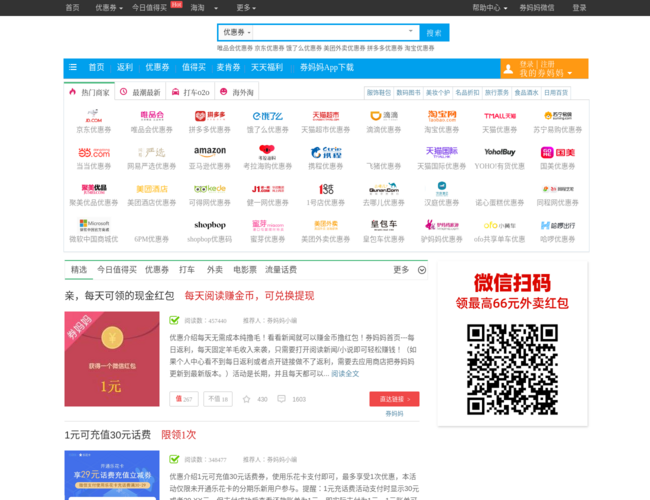Switch to the 打车o2o tab
The image size is (650, 500).
click(x=190, y=92)
